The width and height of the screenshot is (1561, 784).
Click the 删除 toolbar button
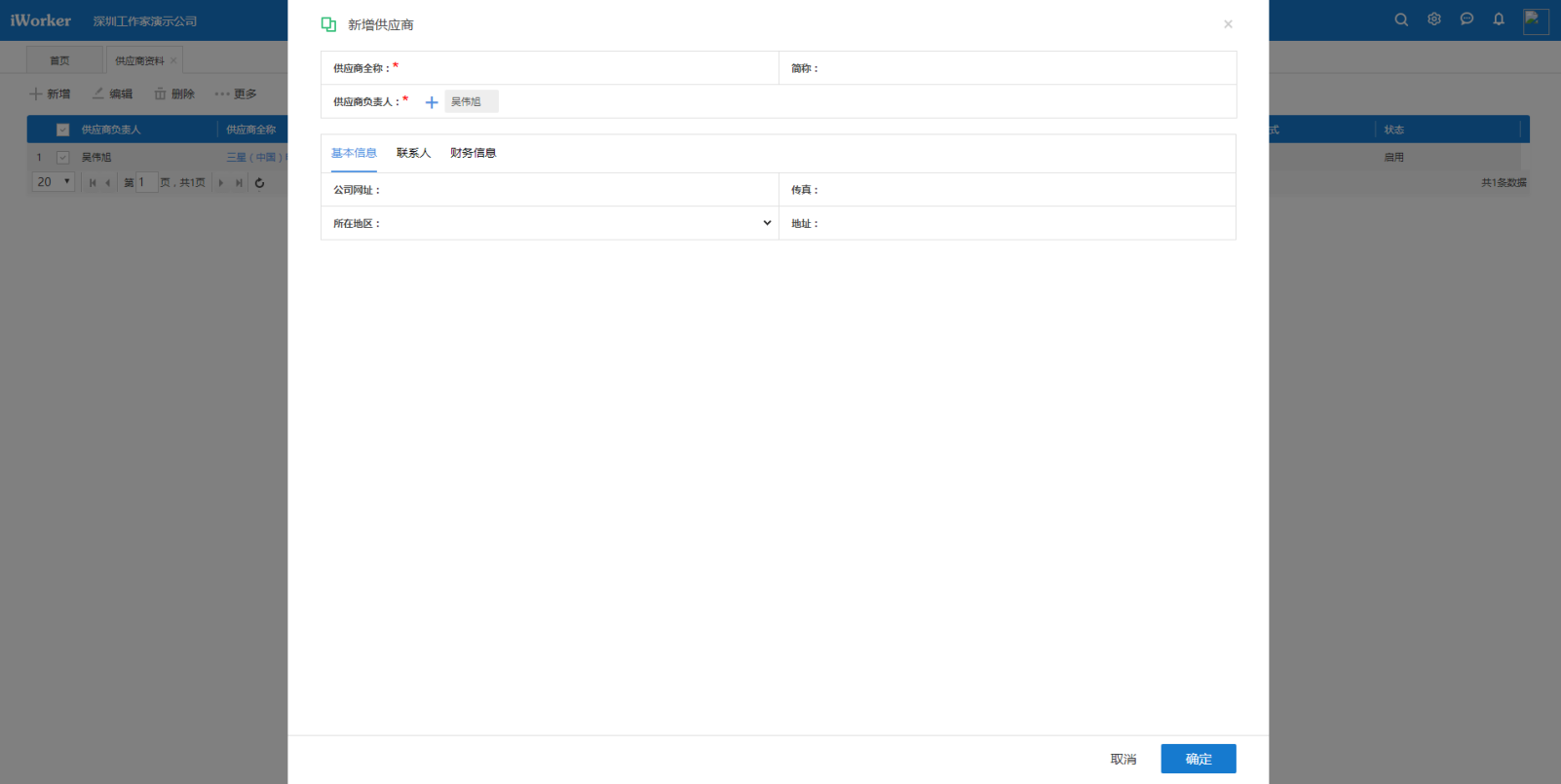click(174, 93)
